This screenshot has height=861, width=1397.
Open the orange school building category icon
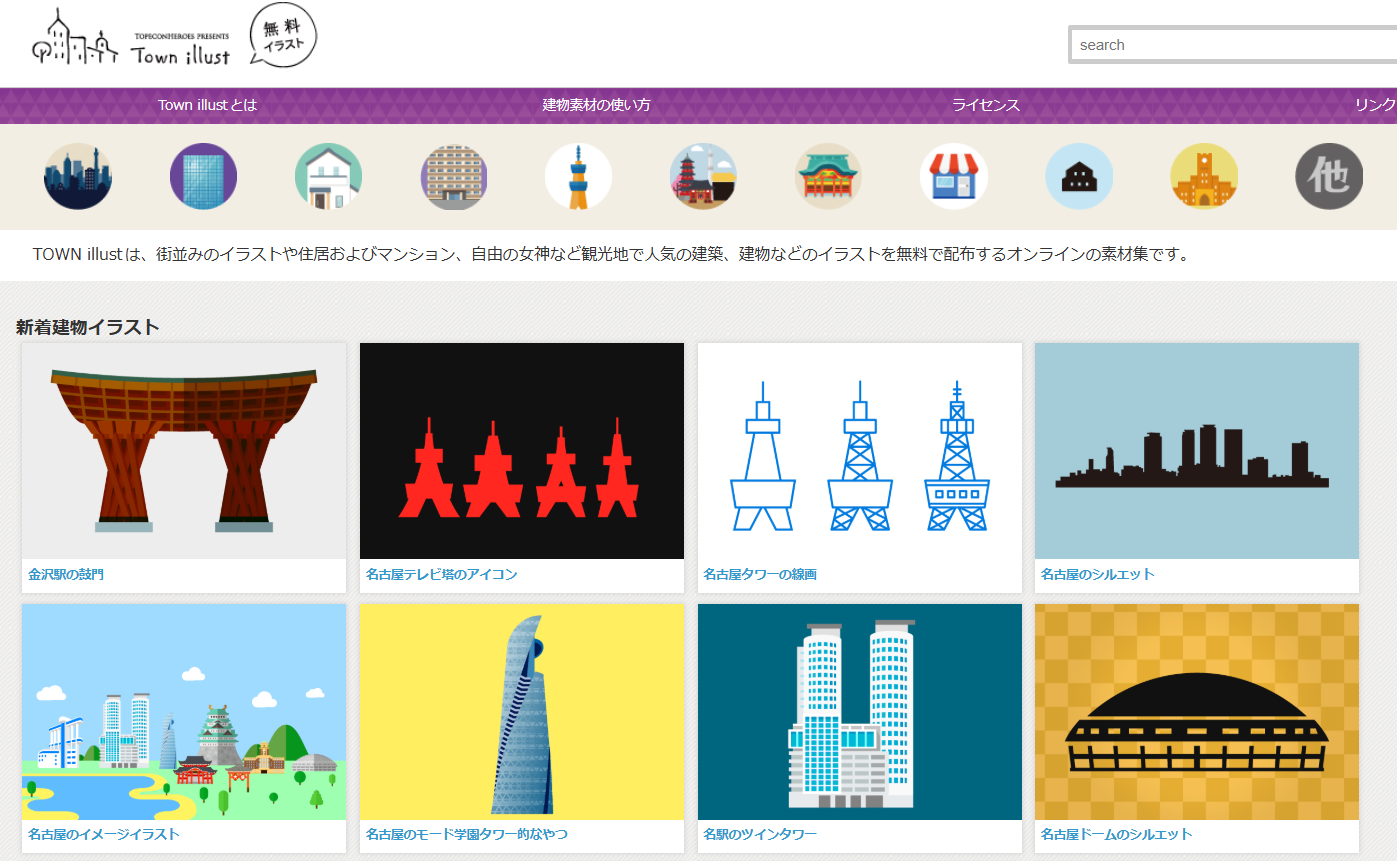[1204, 176]
